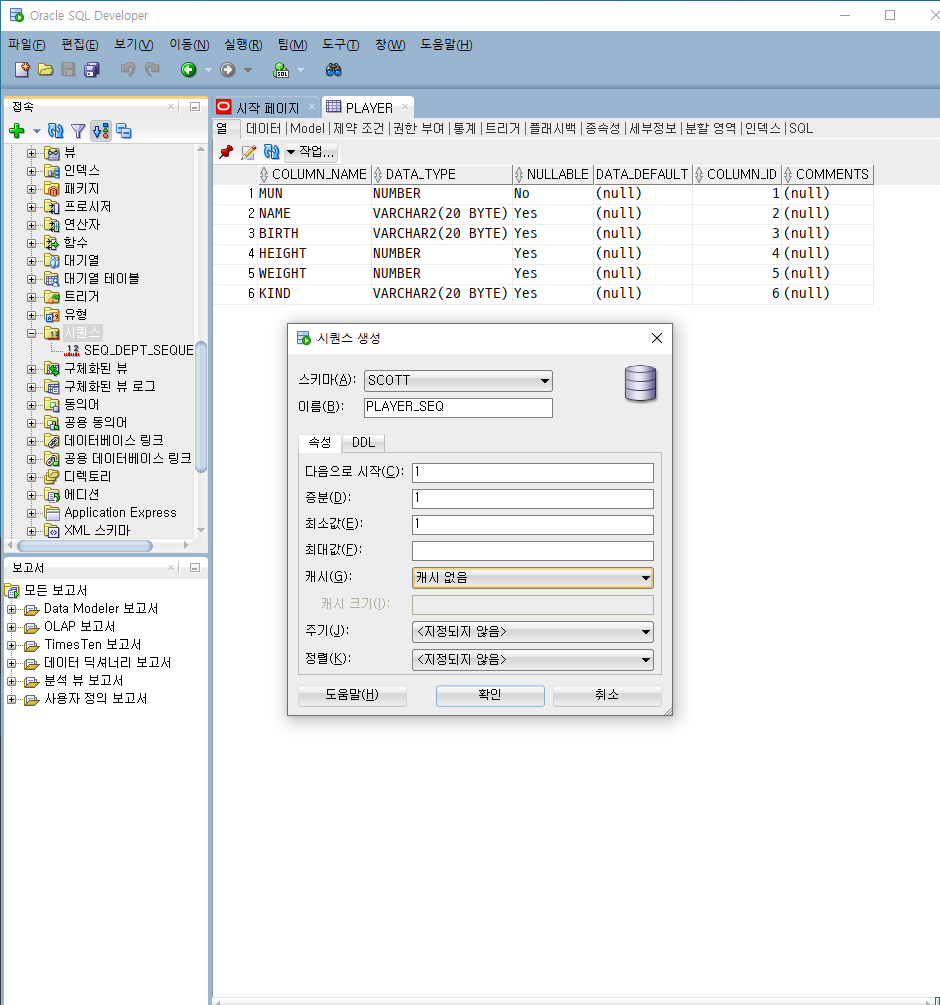940x1005 pixels.
Task: Open the SQL sub-tab of PLAYER
Action: (800, 128)
